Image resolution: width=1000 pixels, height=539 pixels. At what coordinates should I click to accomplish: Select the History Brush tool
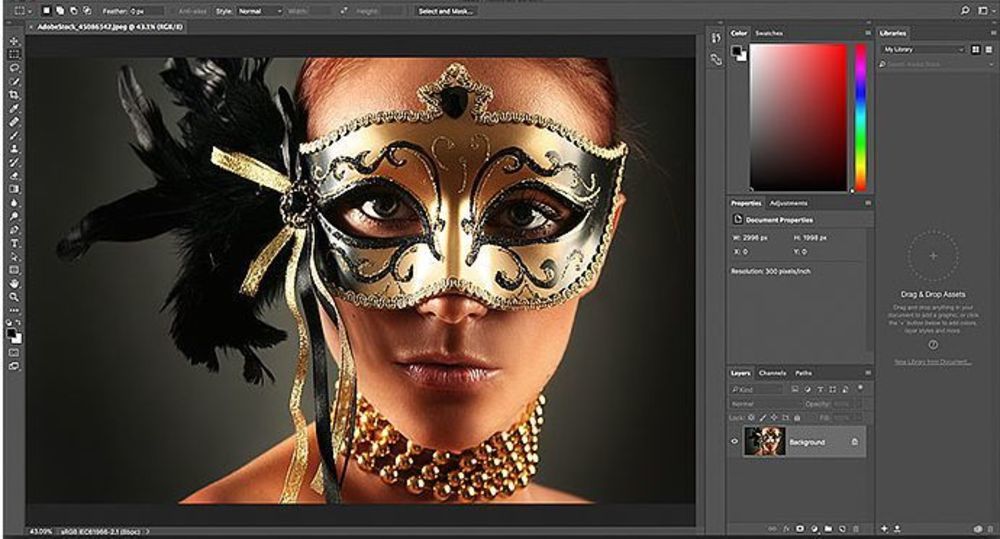[14, 162]
